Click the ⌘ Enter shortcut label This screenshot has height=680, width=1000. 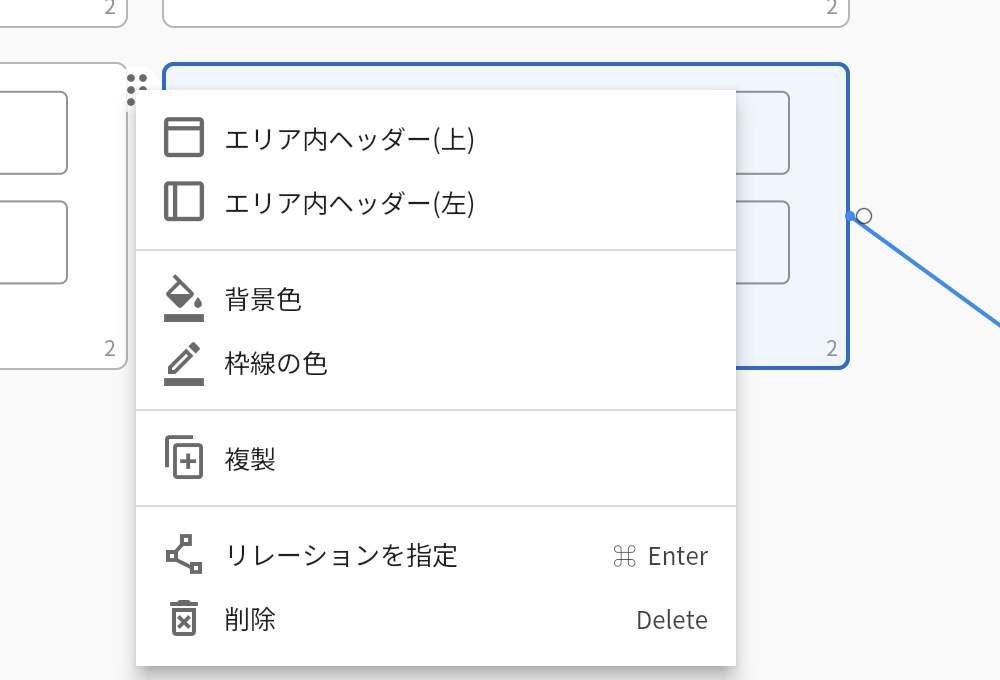(660, 556)
